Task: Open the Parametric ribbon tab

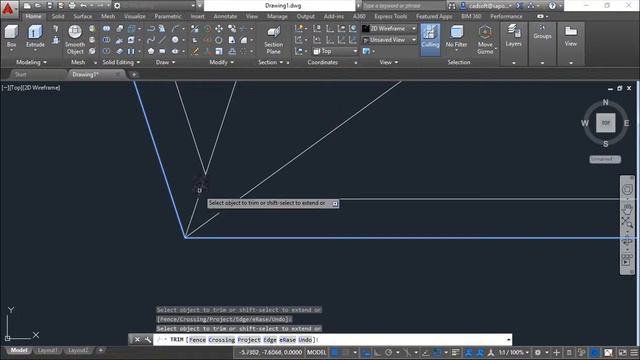Action: (168, 16)
